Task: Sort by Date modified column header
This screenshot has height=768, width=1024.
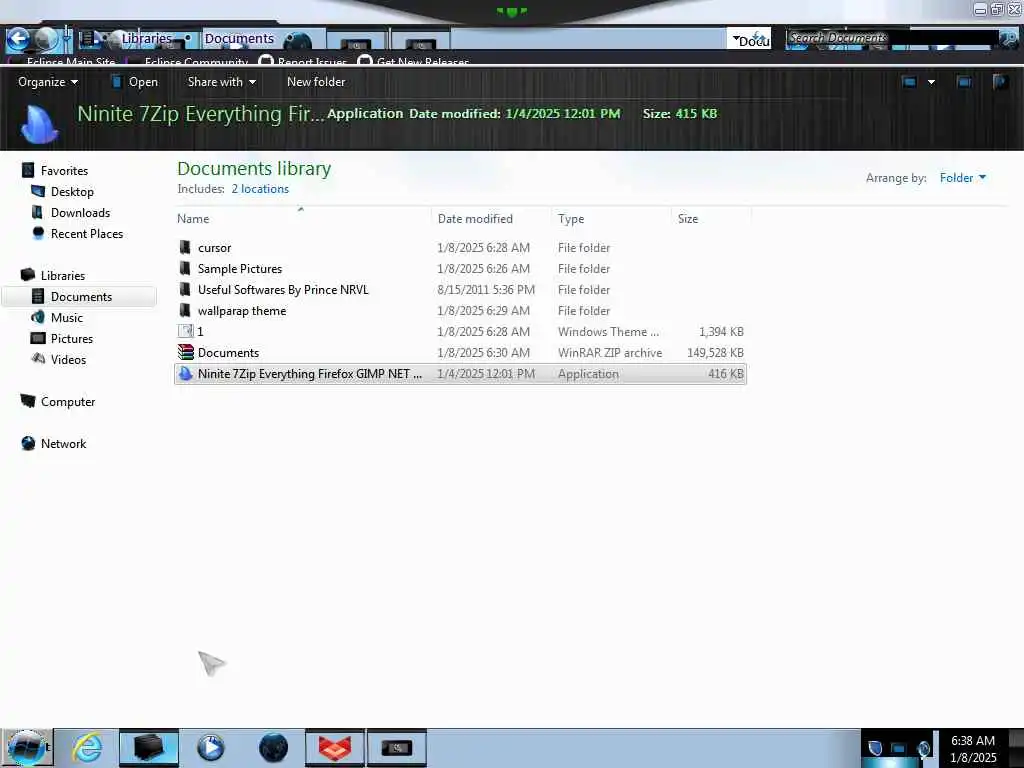Action: (475, 219)
